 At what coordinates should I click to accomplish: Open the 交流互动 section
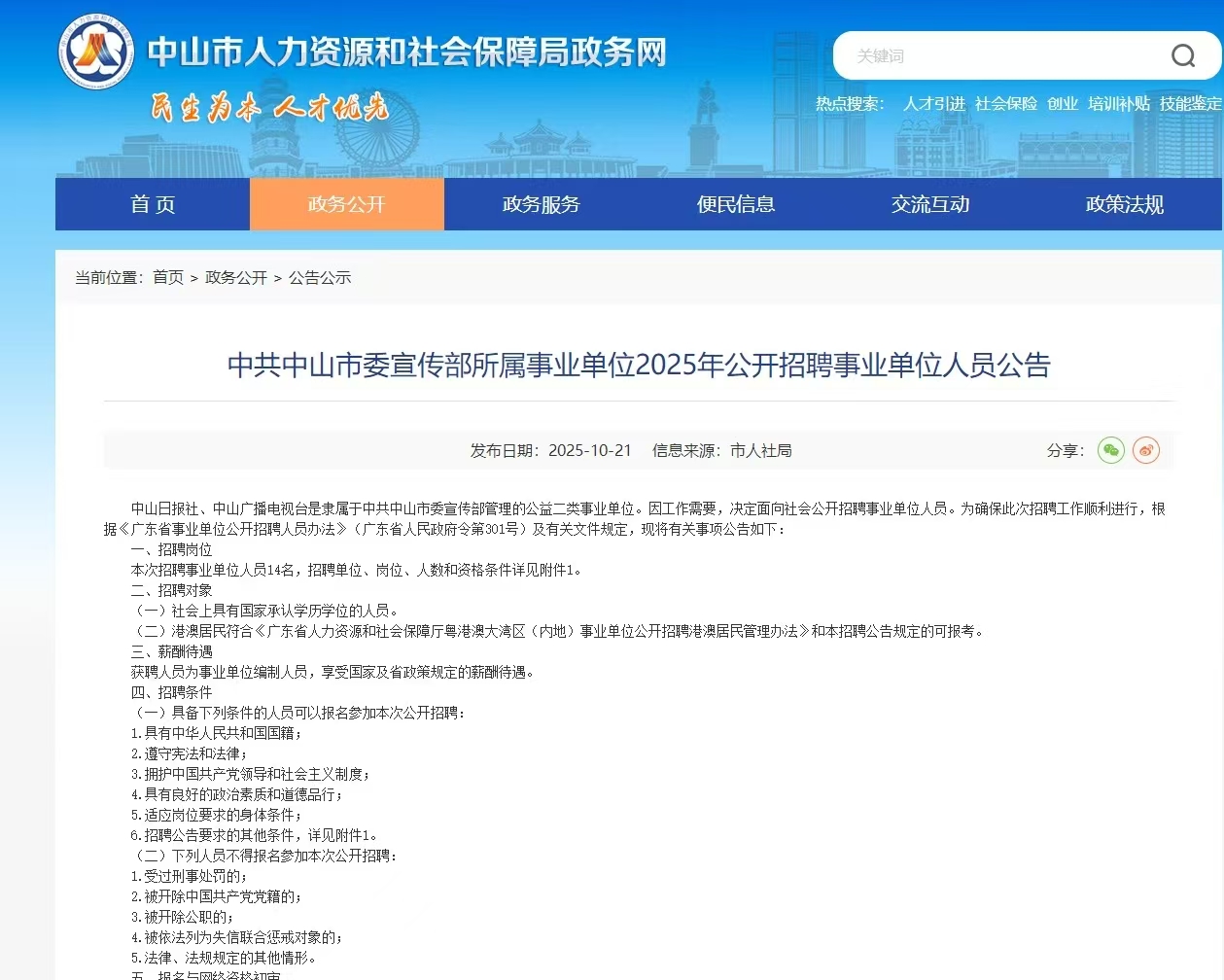[929, 204]
